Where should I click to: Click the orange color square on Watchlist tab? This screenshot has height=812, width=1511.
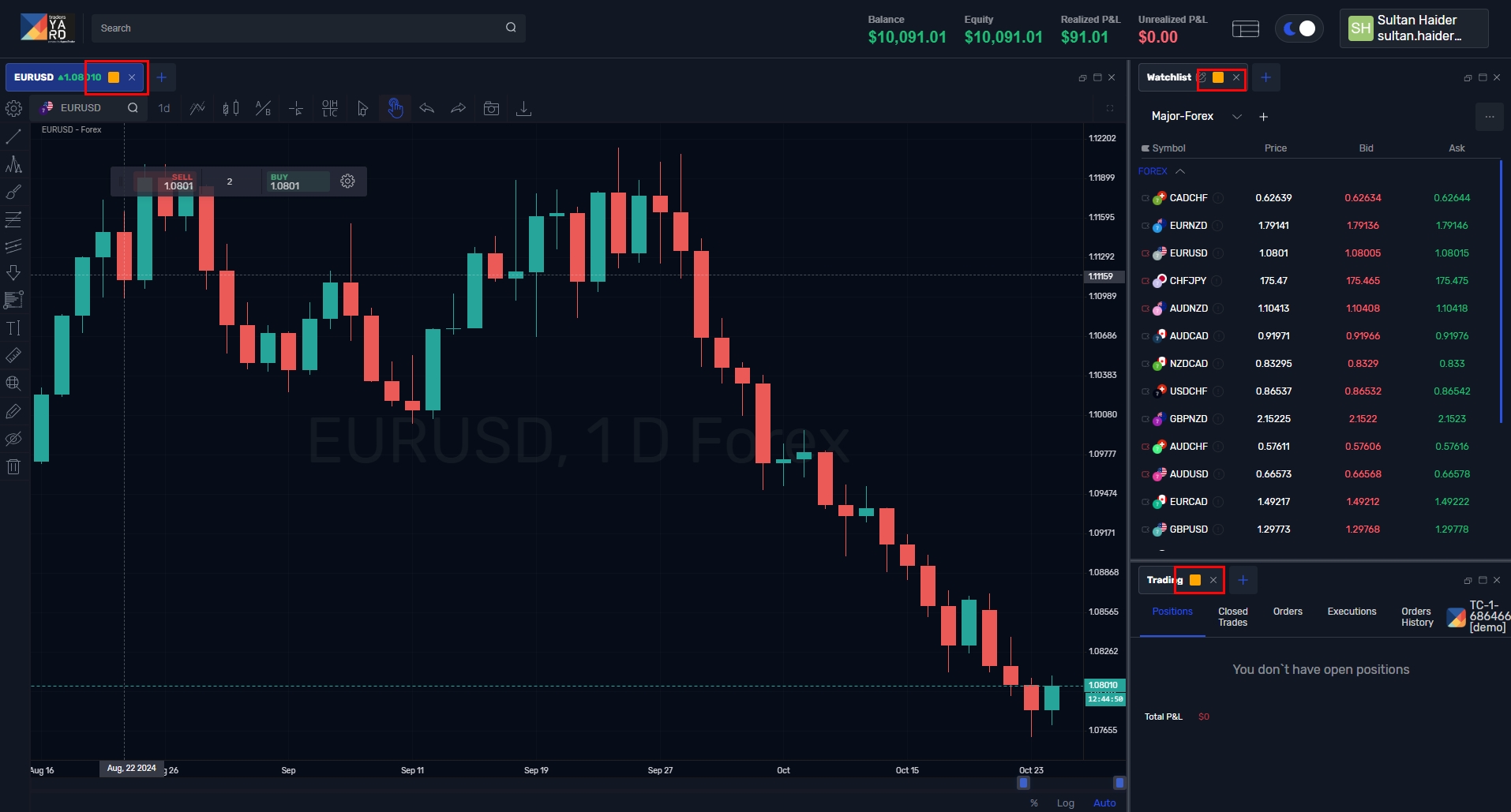click(x=1218, y=77)
